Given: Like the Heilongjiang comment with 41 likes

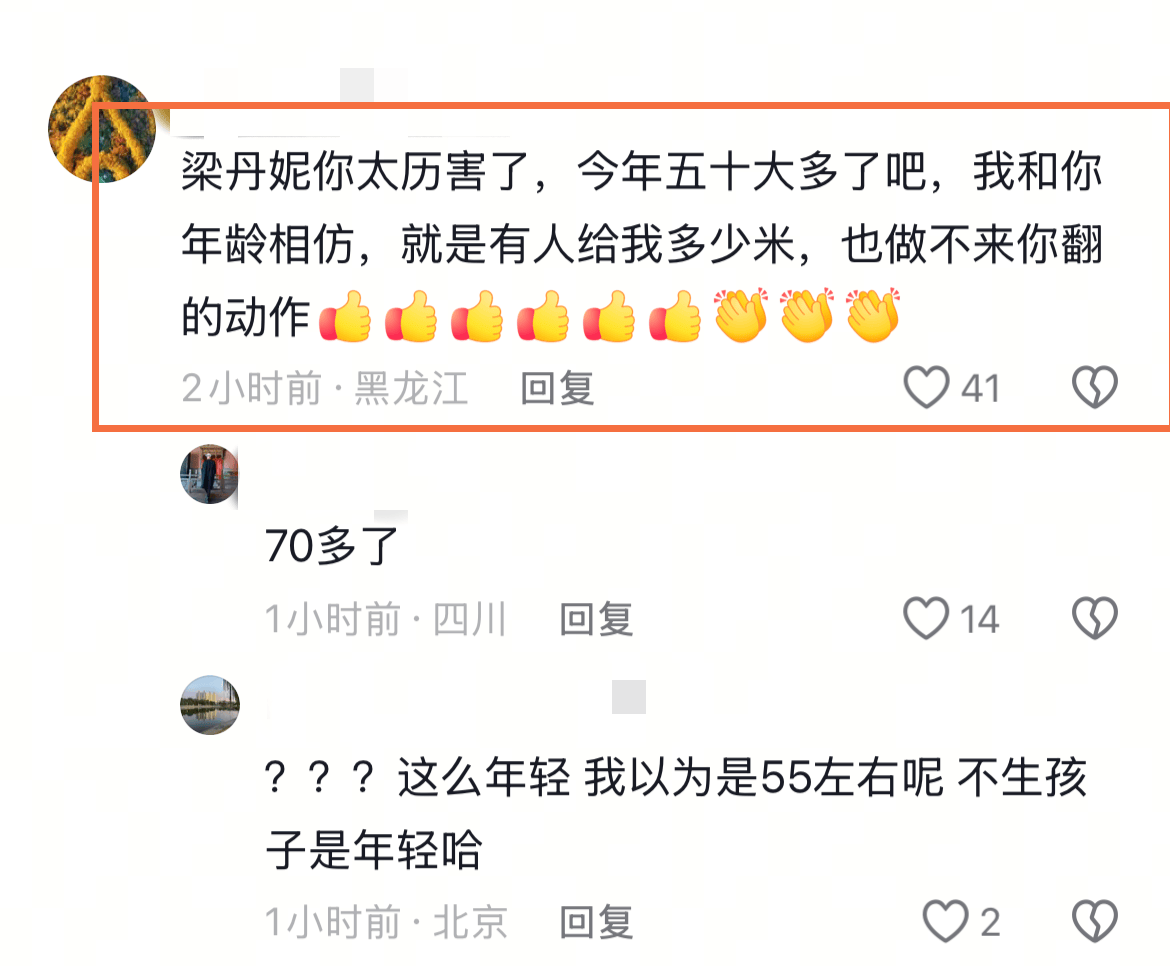Looking at the screenshot, I should coord(926,387).
